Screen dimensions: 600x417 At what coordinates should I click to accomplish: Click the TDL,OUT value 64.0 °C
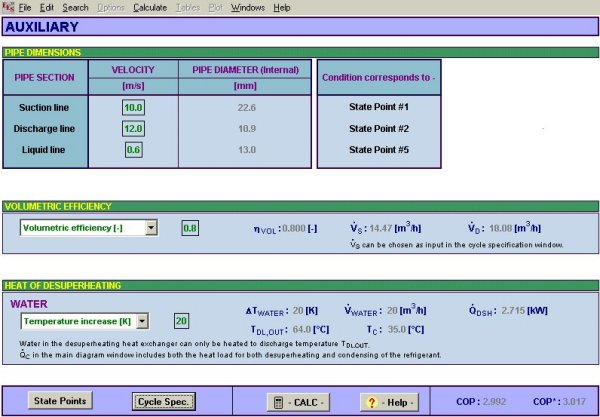click(302, 329)
